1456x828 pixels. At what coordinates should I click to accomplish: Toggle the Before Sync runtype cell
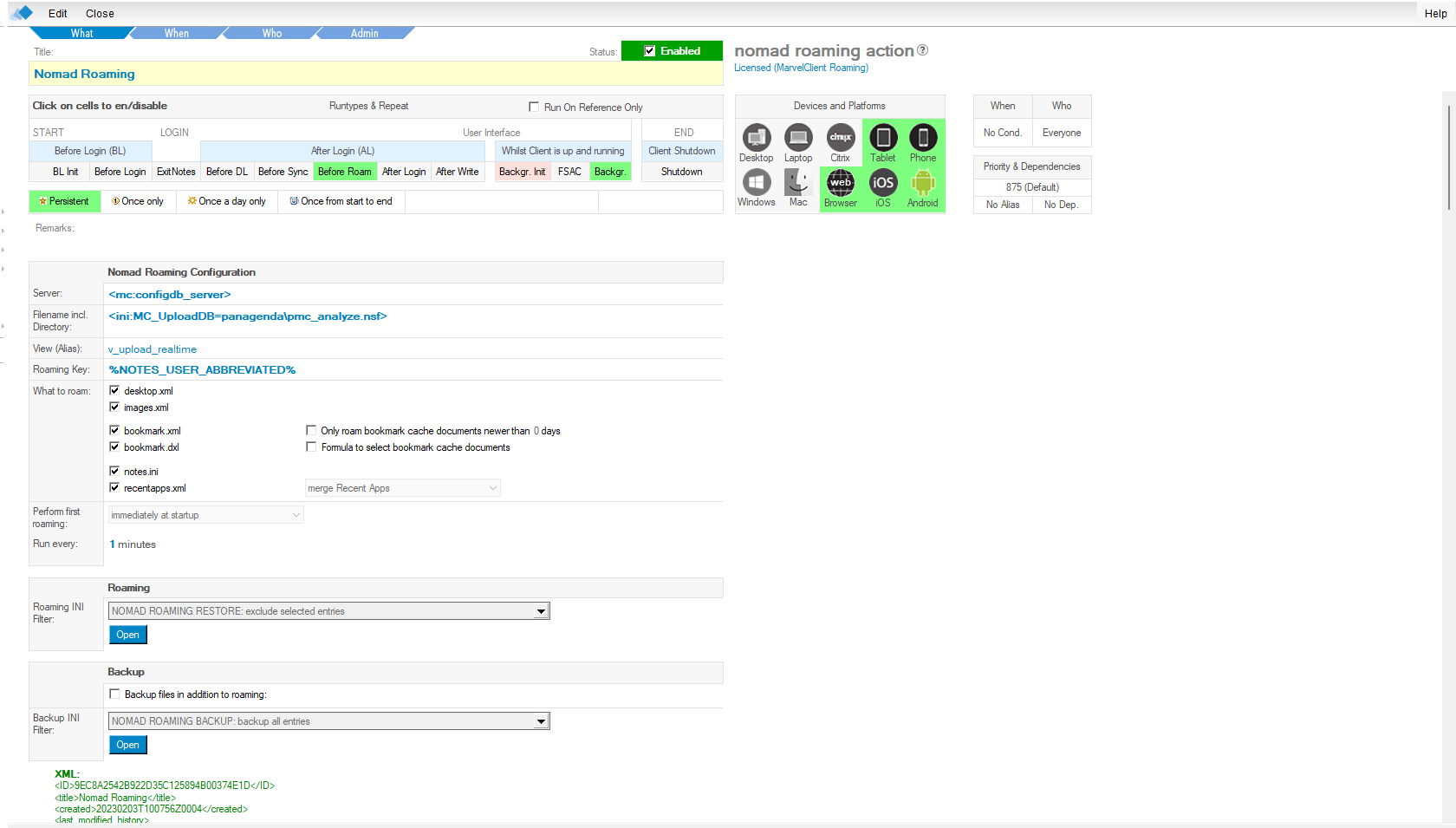(x=283, y=172)
